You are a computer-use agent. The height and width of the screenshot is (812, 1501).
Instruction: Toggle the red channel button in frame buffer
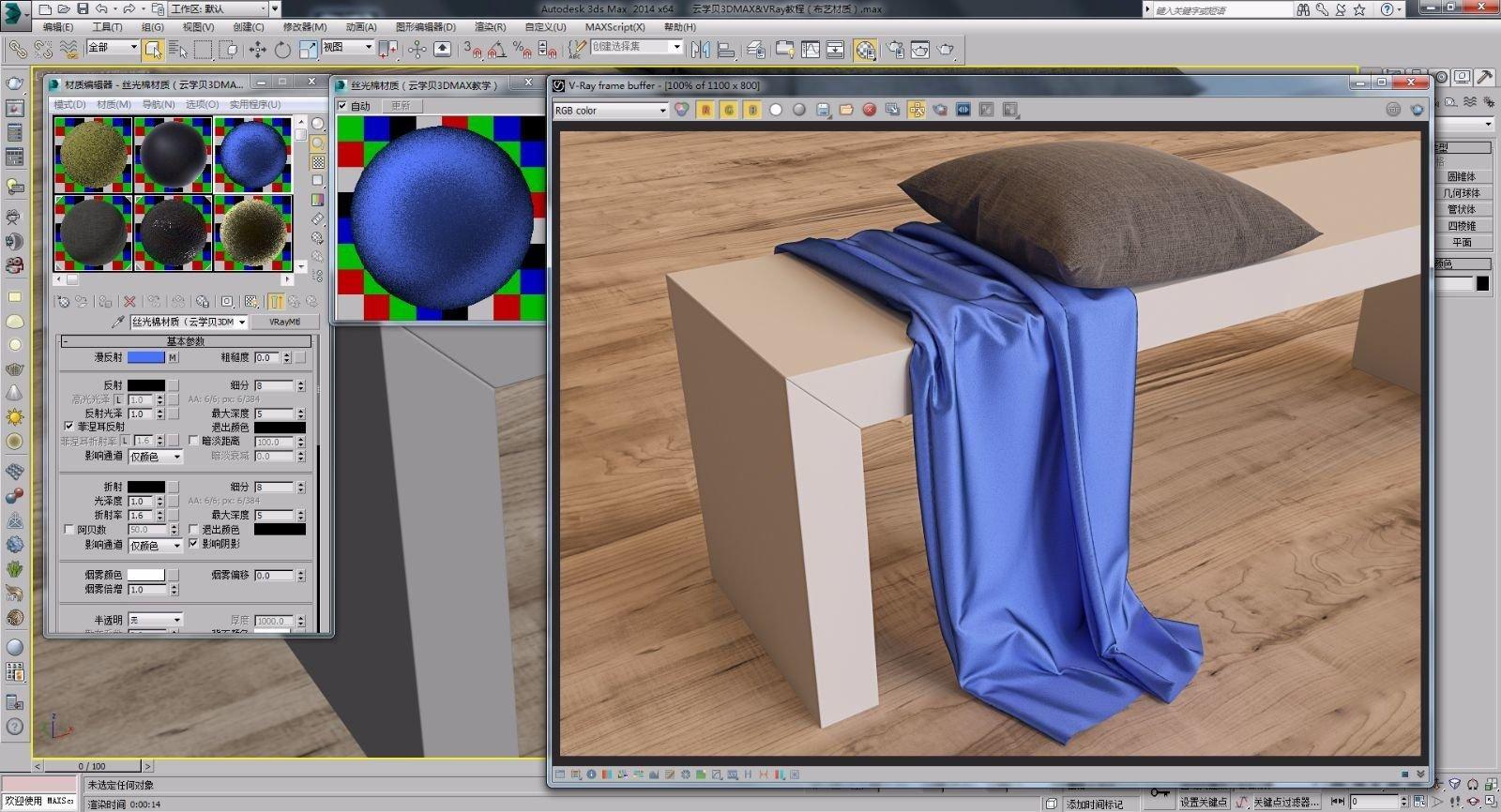click(x=705, y=110)
